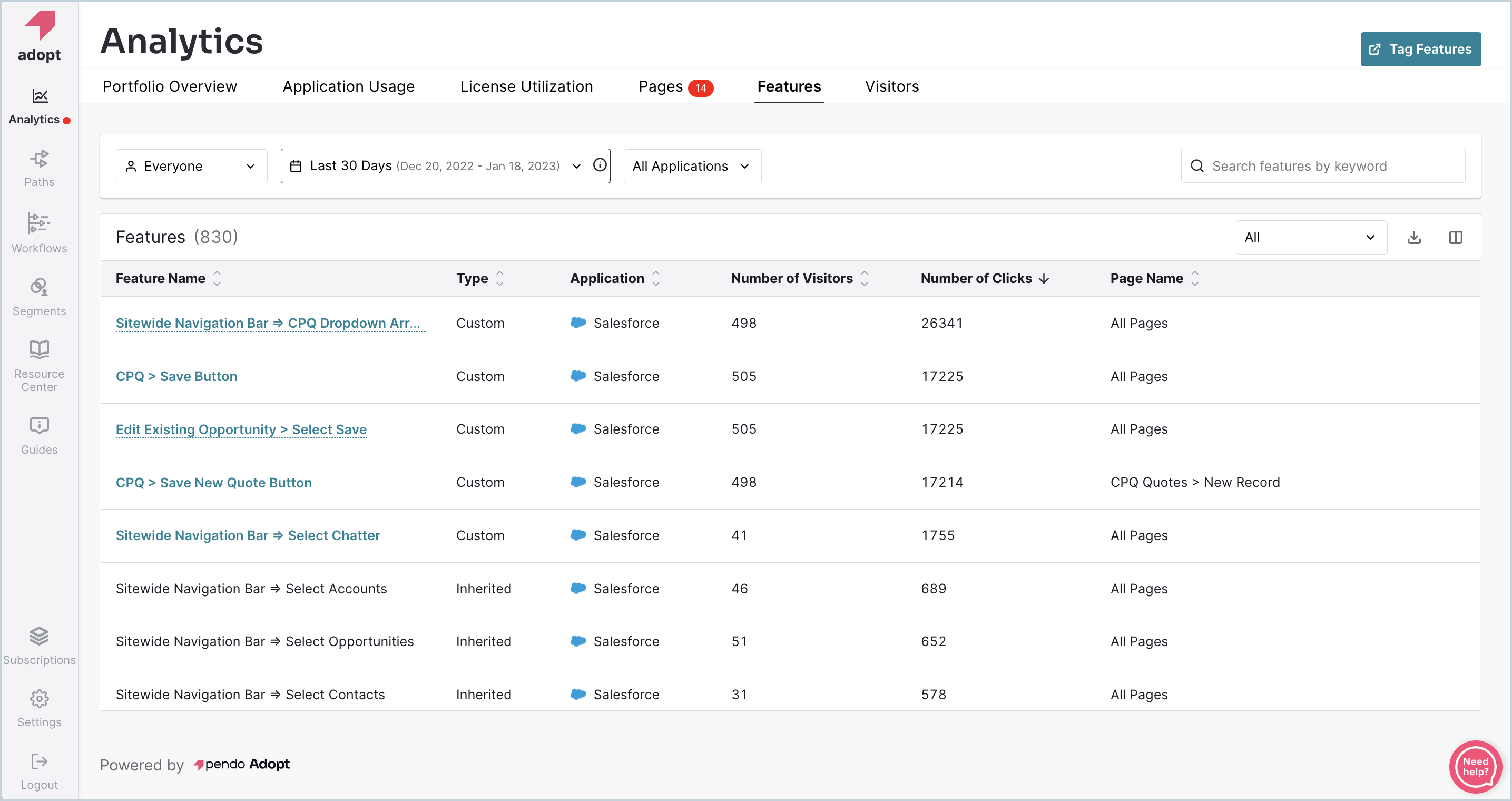Click the download CSV icon above the table
Image resolution: width=1512 pixels, height=801 pixels.
pos(1414,237)
